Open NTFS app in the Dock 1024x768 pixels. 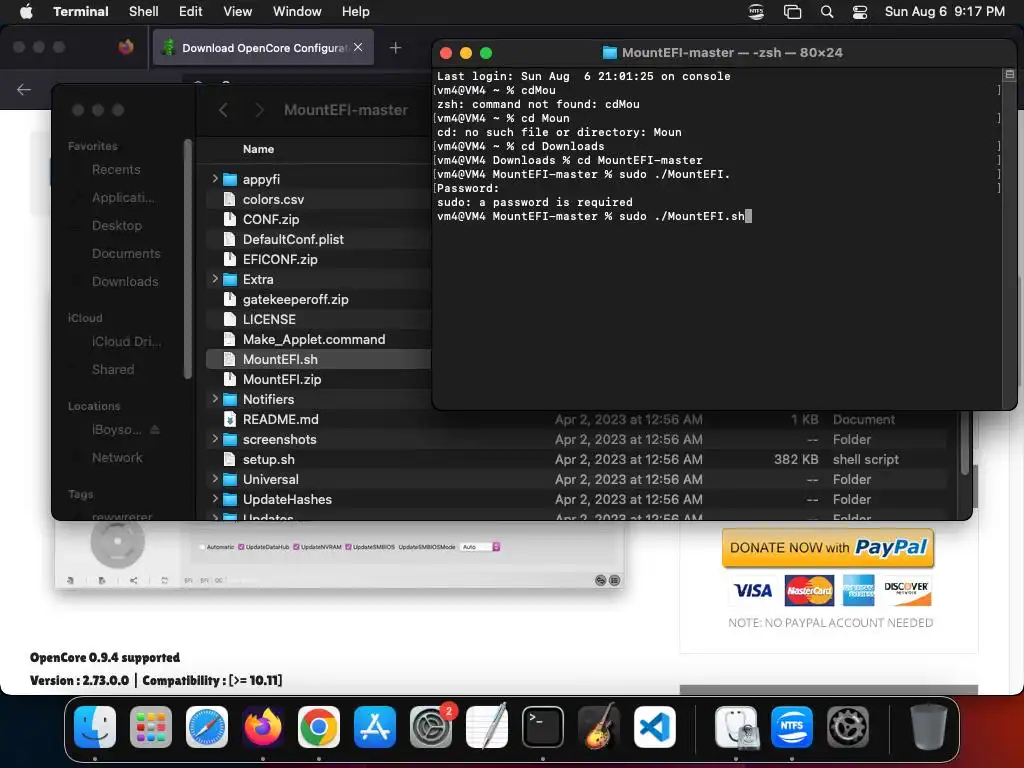[792, 727]
